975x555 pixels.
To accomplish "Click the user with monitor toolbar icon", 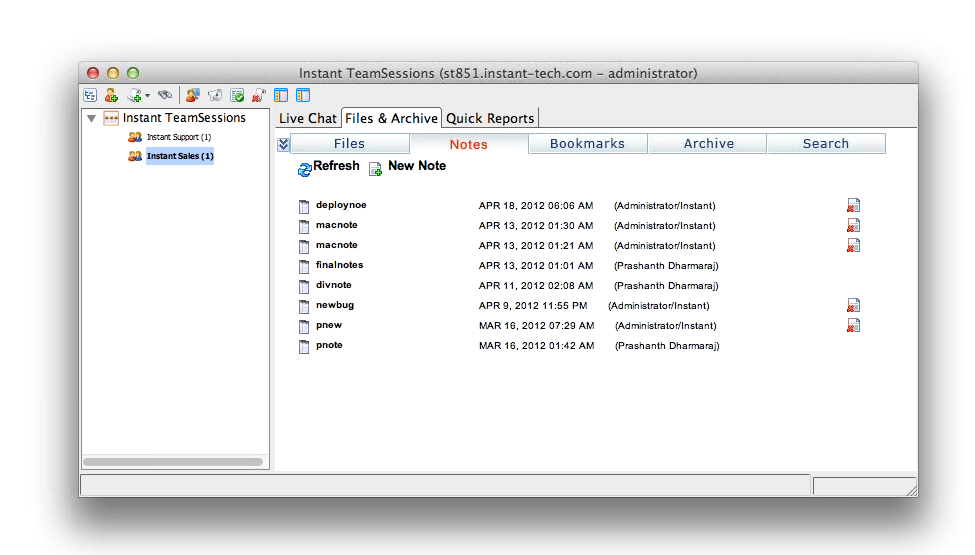I will [193, 95].
